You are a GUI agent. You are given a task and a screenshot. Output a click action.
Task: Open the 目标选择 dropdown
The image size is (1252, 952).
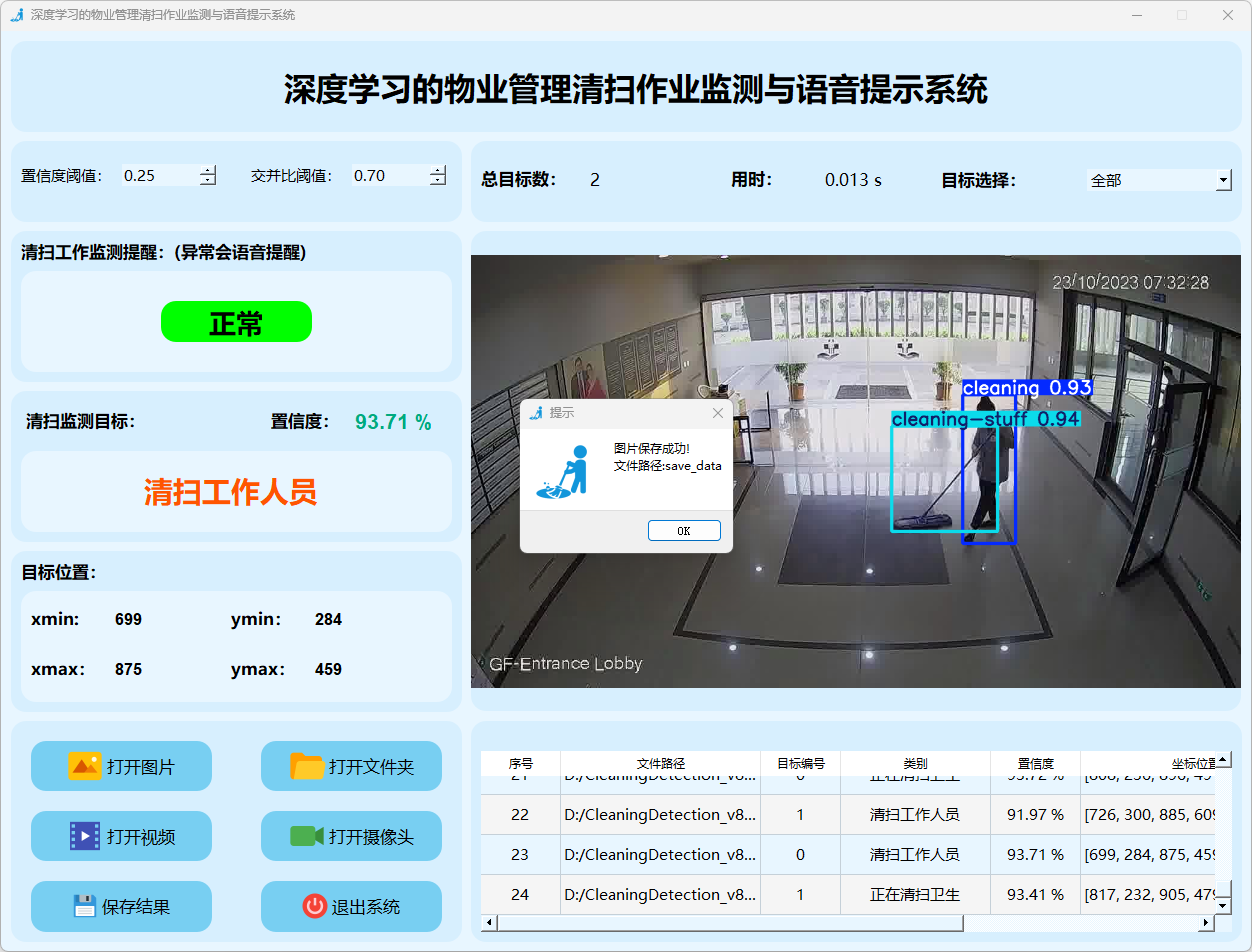point(1223,180)
